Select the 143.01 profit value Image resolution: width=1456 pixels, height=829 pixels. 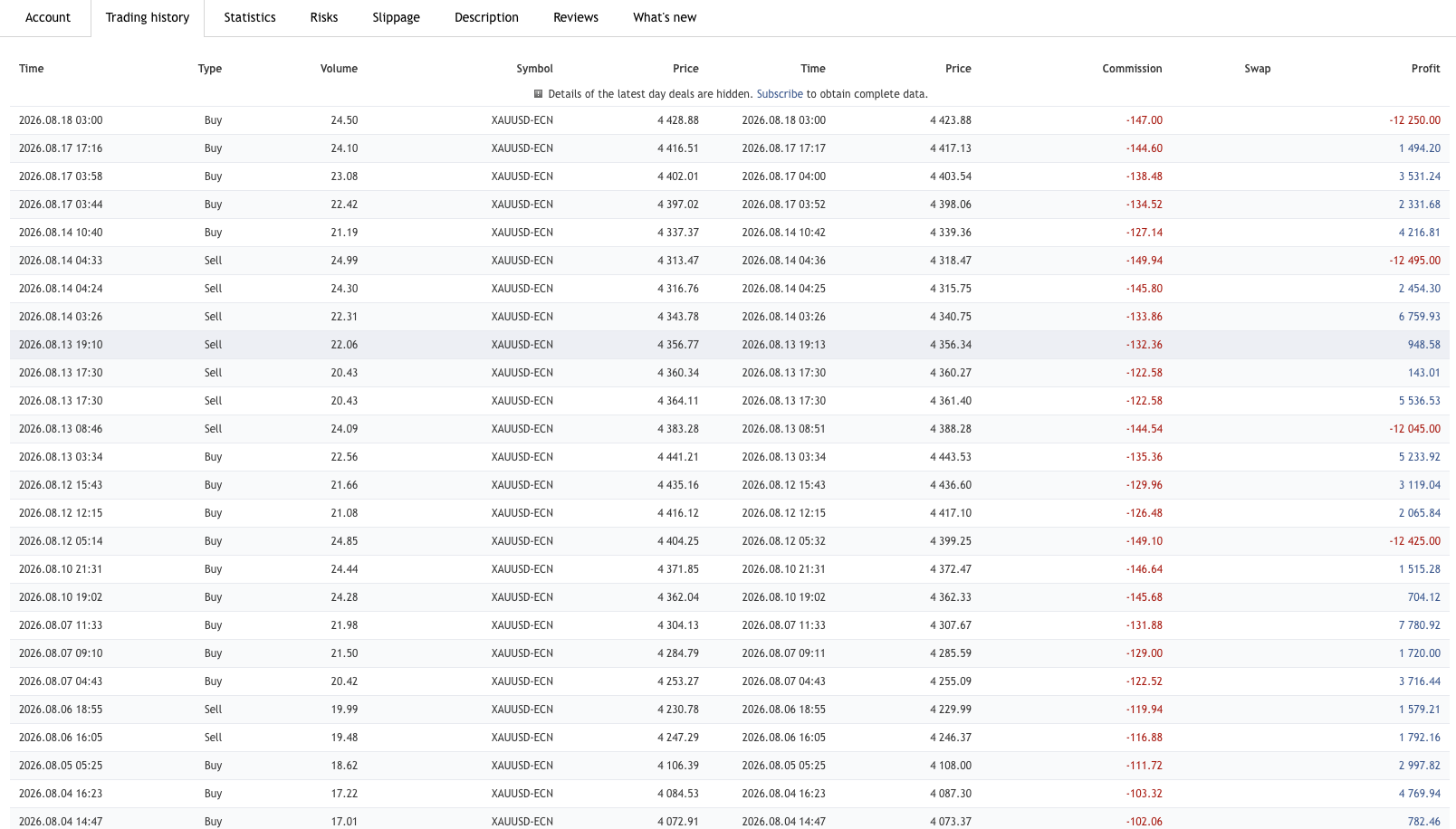point(1424,373)
